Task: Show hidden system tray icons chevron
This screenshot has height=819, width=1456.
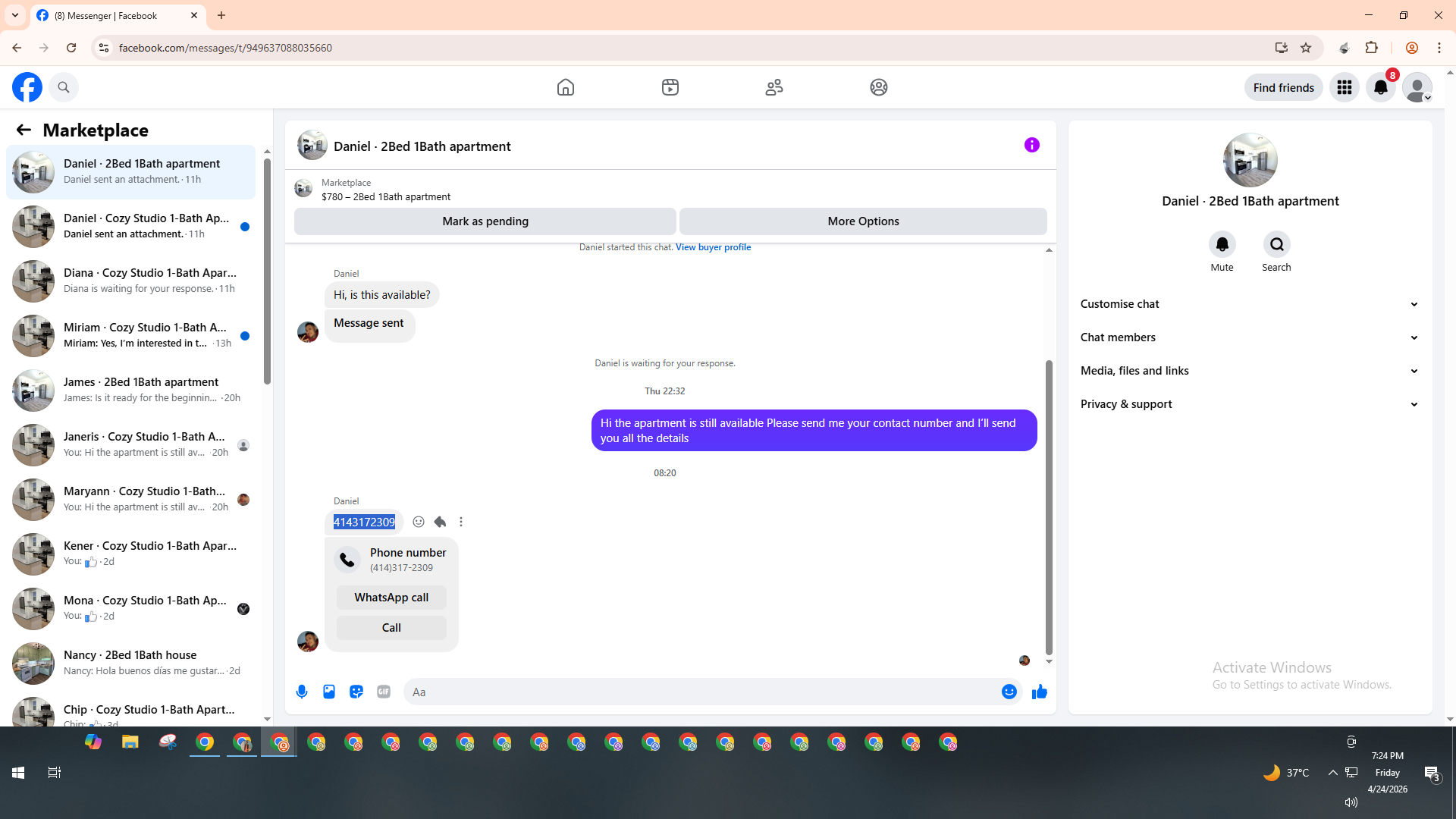Action: coord(1332,773)
